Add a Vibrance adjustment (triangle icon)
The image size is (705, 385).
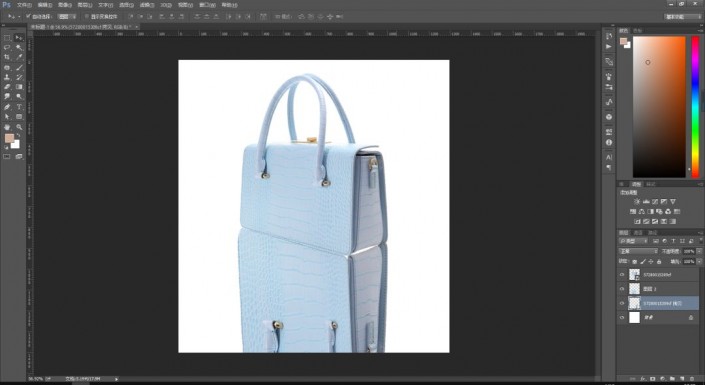coord(673,201)
